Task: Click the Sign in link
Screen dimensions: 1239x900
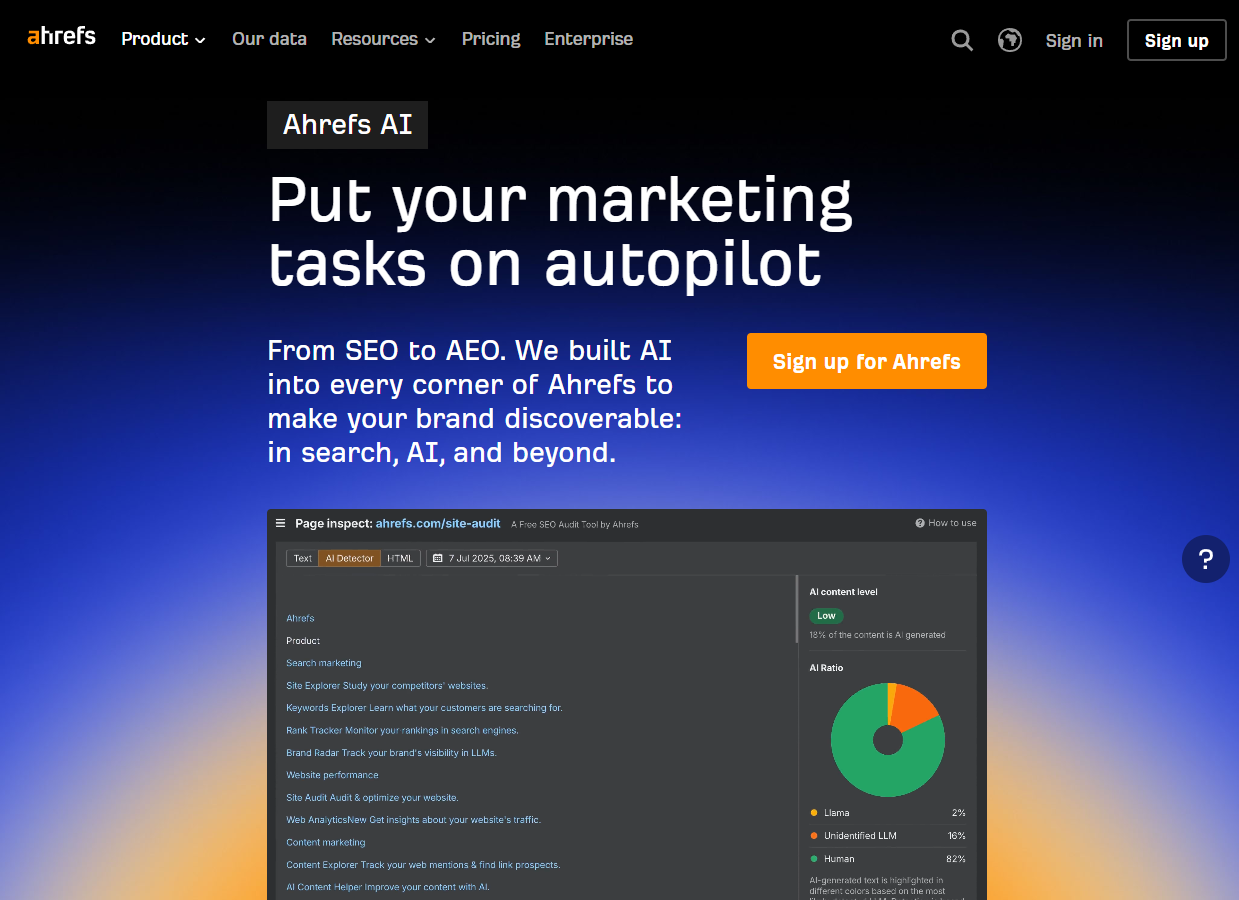Action: click(x=1074, y=40)
